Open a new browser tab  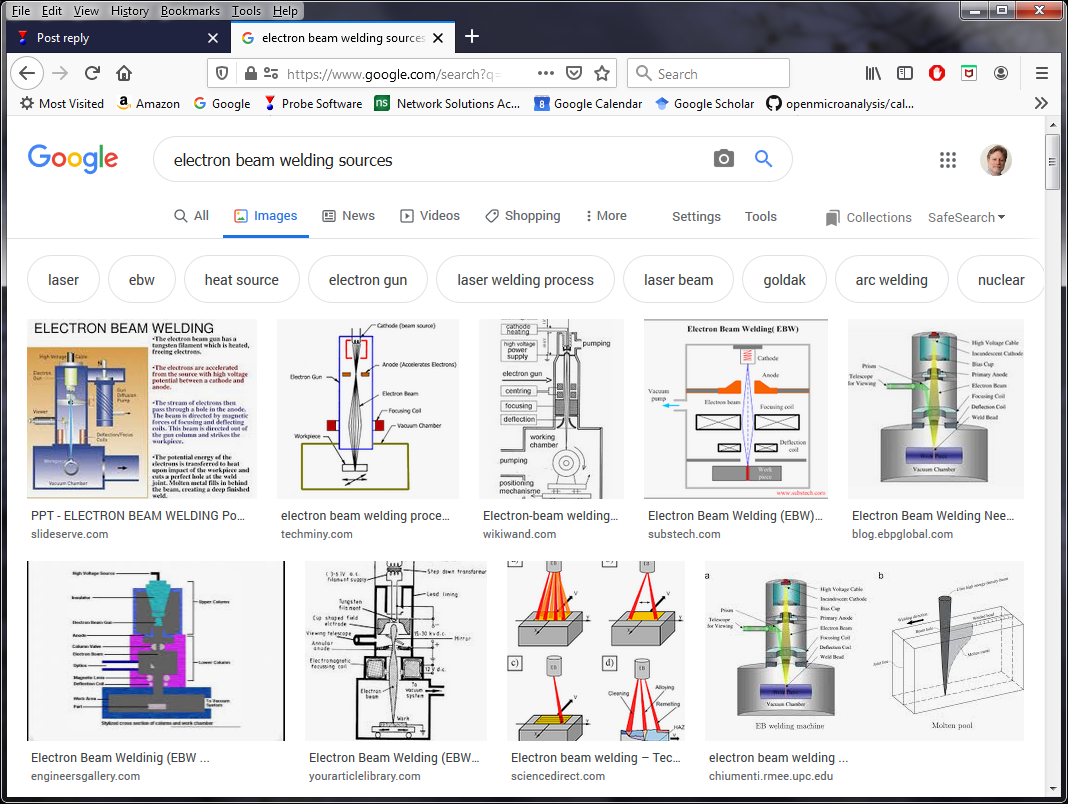472,37
